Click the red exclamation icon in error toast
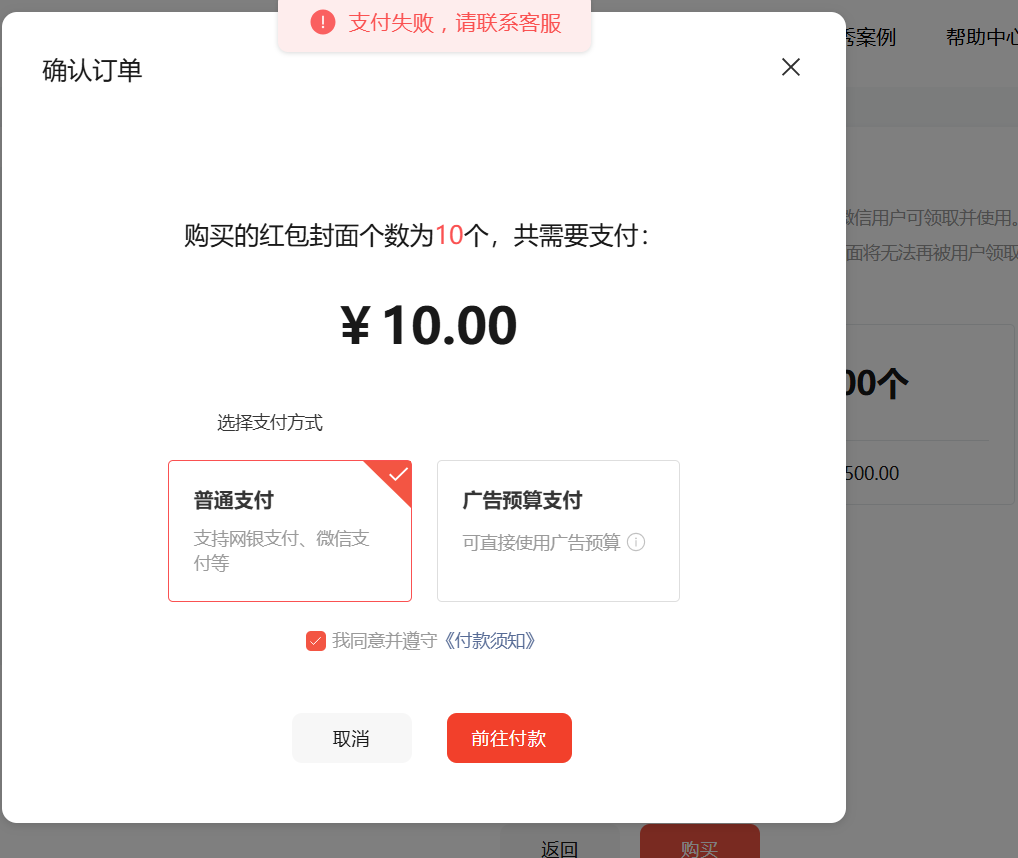Screen dimensions: 1018x858 pyautogui.click(x=323, y=23)
